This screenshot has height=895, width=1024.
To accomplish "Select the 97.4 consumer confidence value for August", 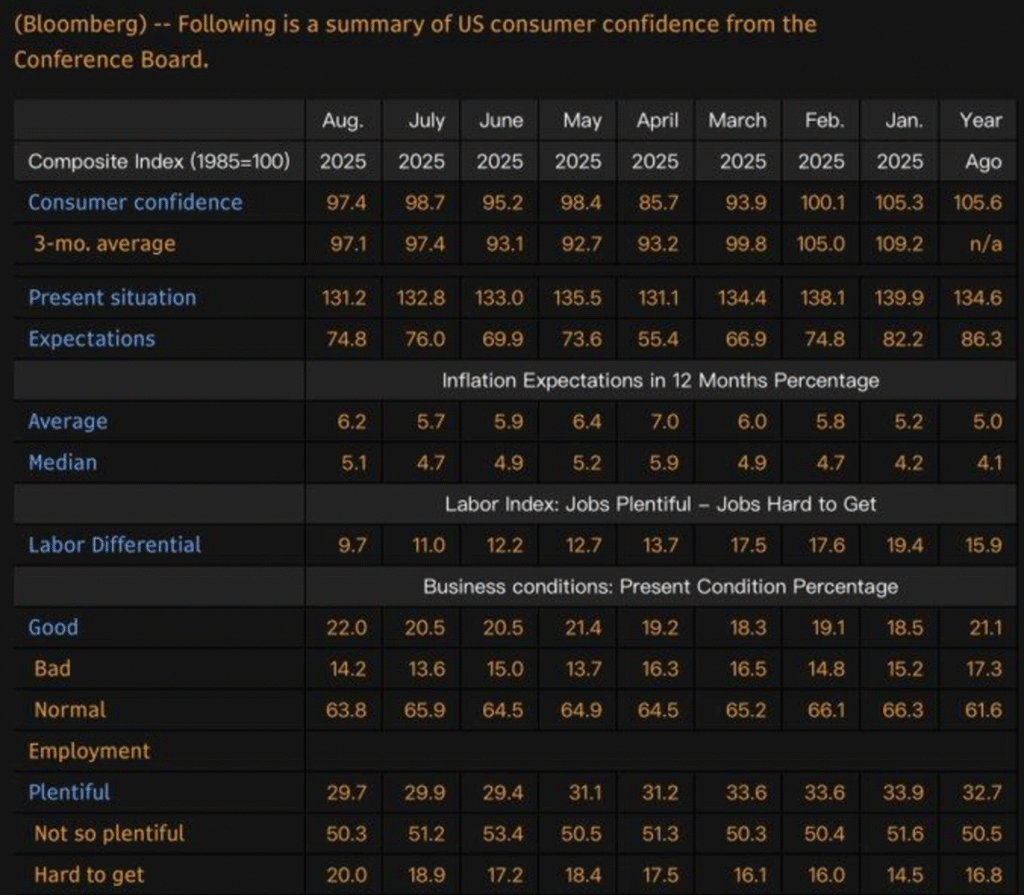I will (x=347, y=203).
